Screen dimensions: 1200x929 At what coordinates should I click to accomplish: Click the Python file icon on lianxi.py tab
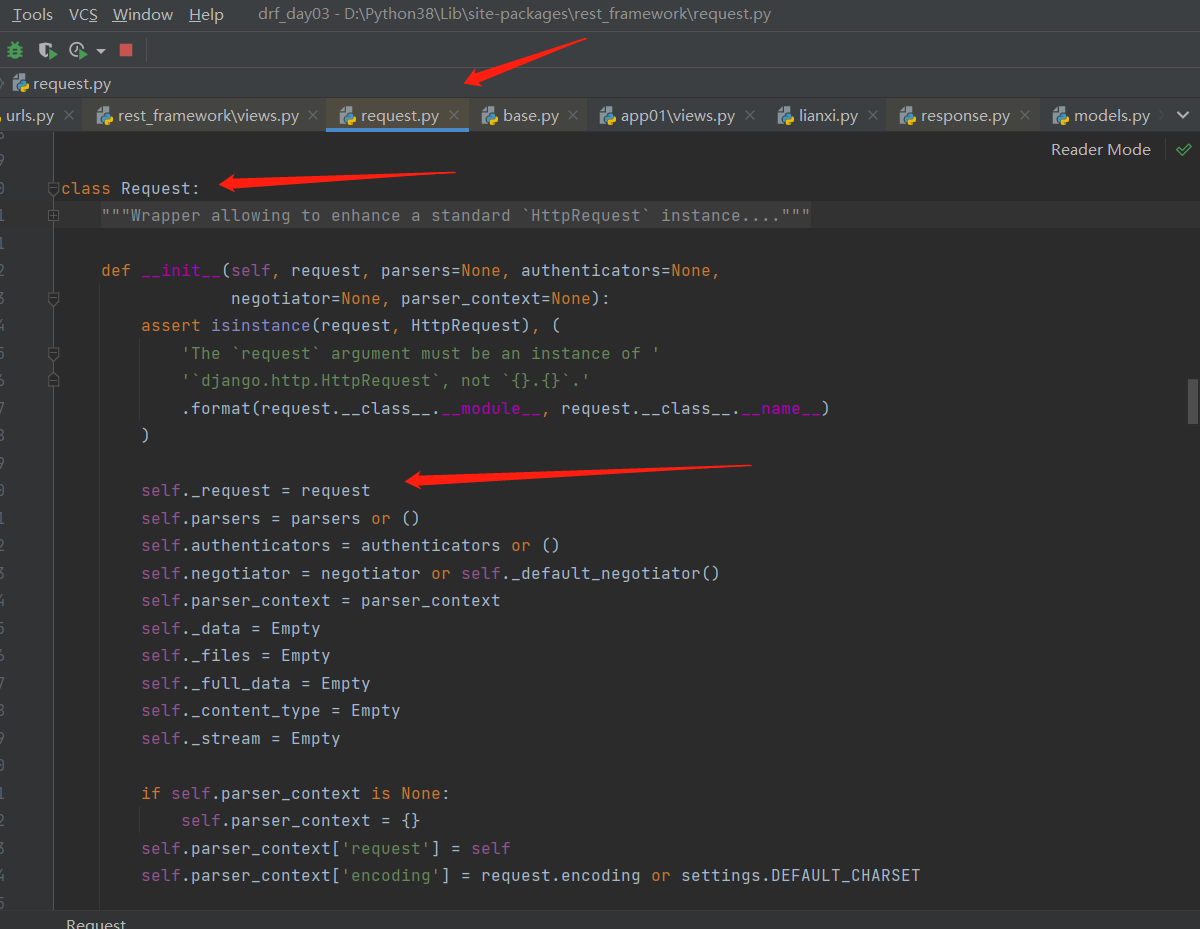click(785, 116)
